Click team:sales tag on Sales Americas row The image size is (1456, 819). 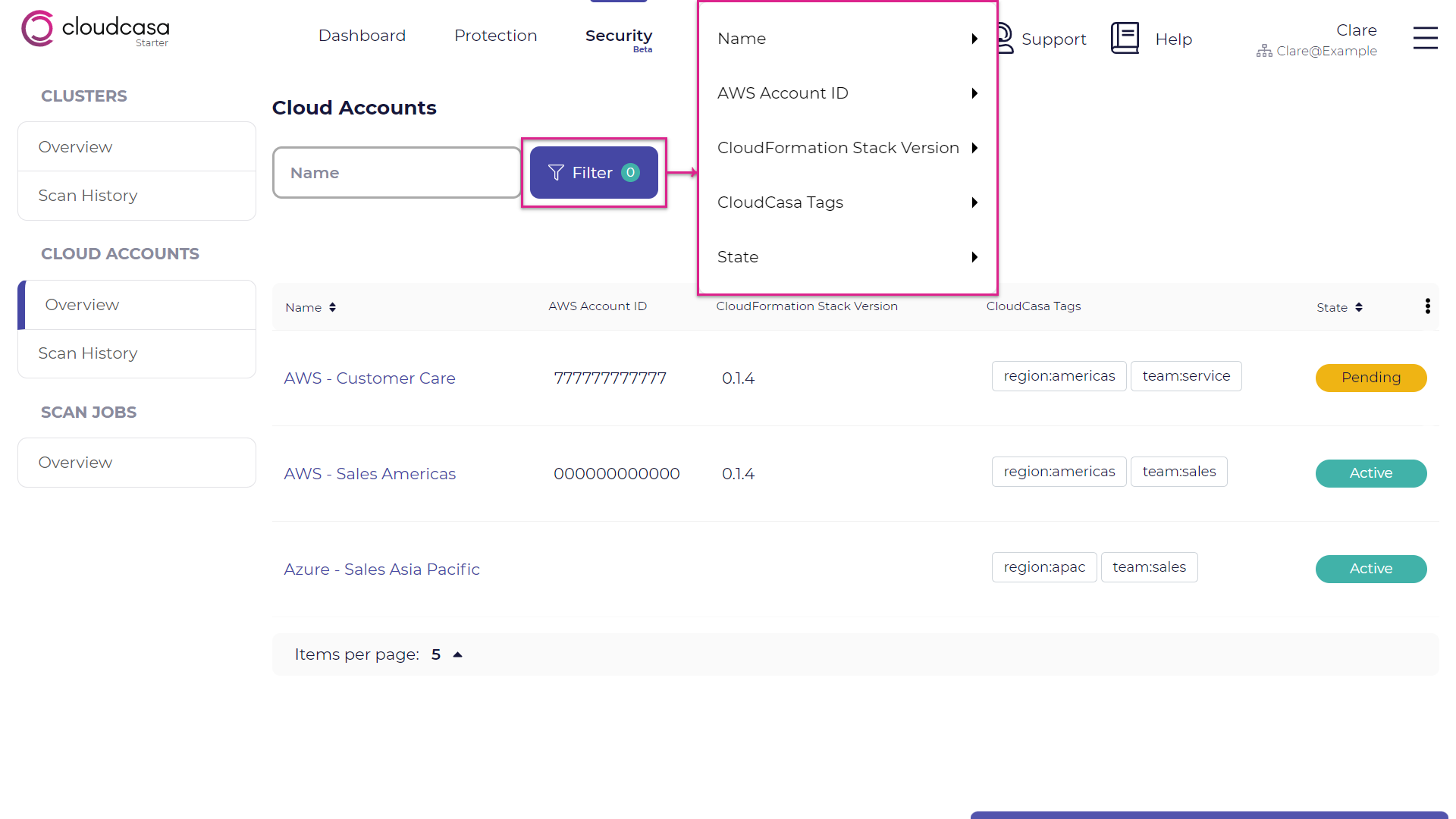coord(1178,472)
